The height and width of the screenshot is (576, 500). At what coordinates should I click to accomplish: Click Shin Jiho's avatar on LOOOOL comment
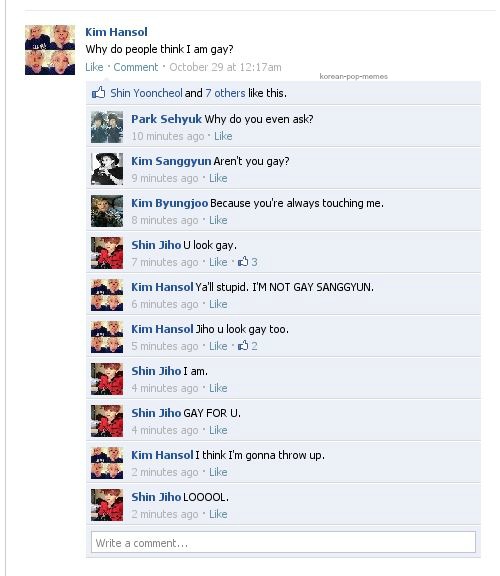pos(107,505)
